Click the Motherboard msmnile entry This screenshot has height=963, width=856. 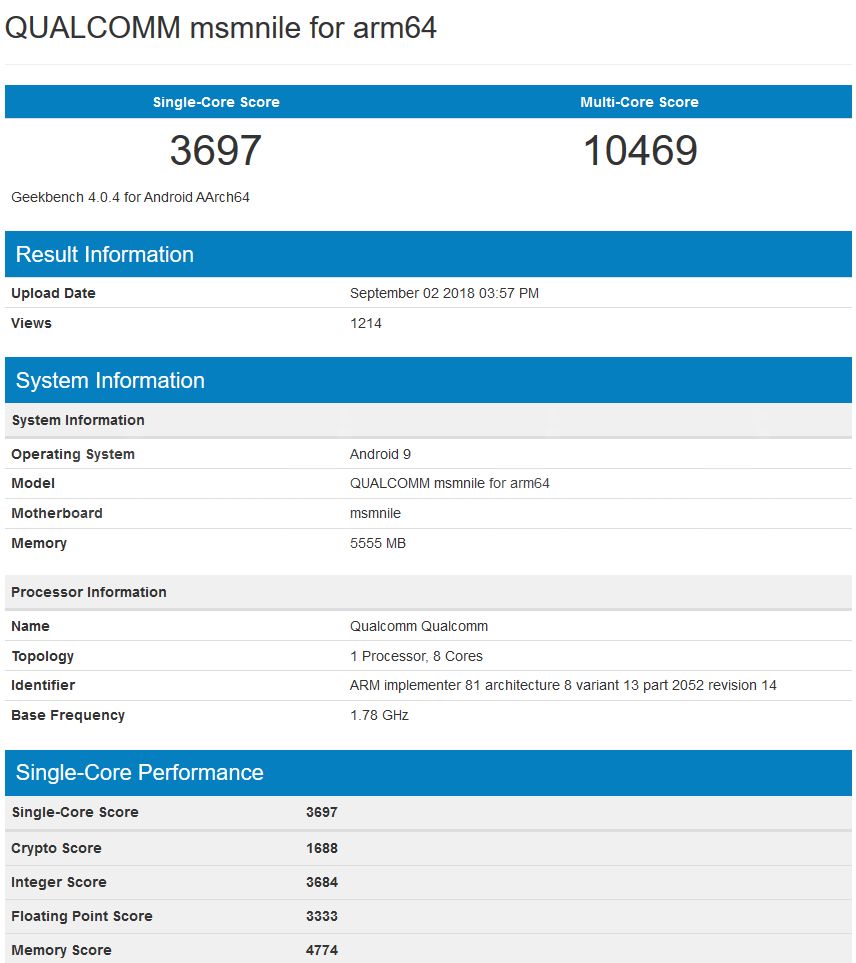pos(380,513)
